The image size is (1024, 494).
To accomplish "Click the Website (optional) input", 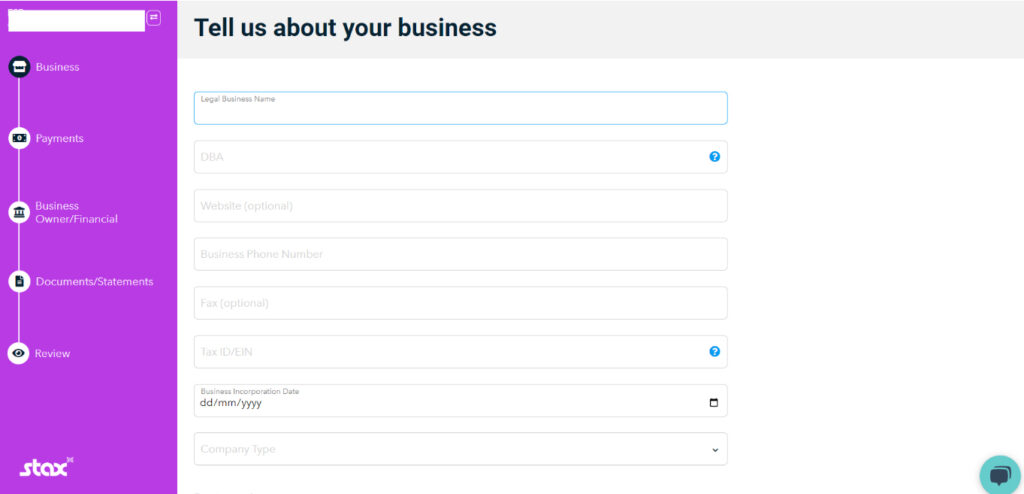I will pyautogui.click(x=460, y=206).
